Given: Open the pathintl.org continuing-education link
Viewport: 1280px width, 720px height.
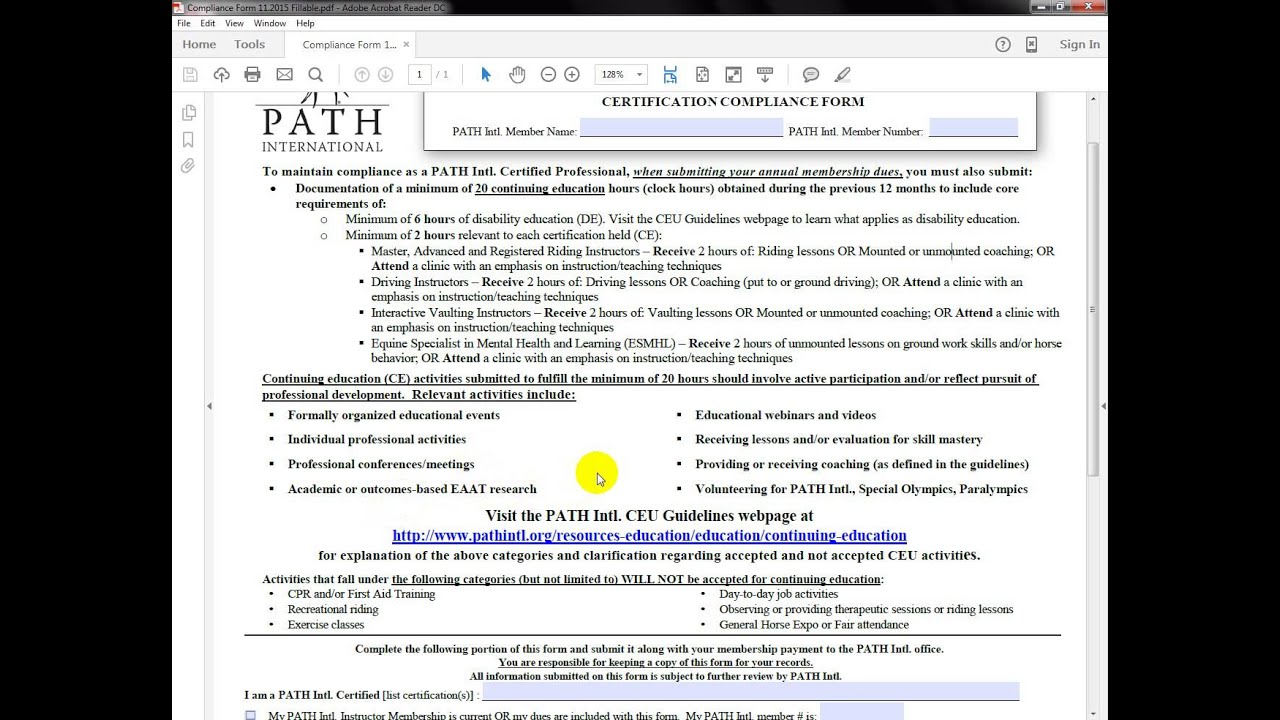Looking at the screenshot, I should 649,536.
